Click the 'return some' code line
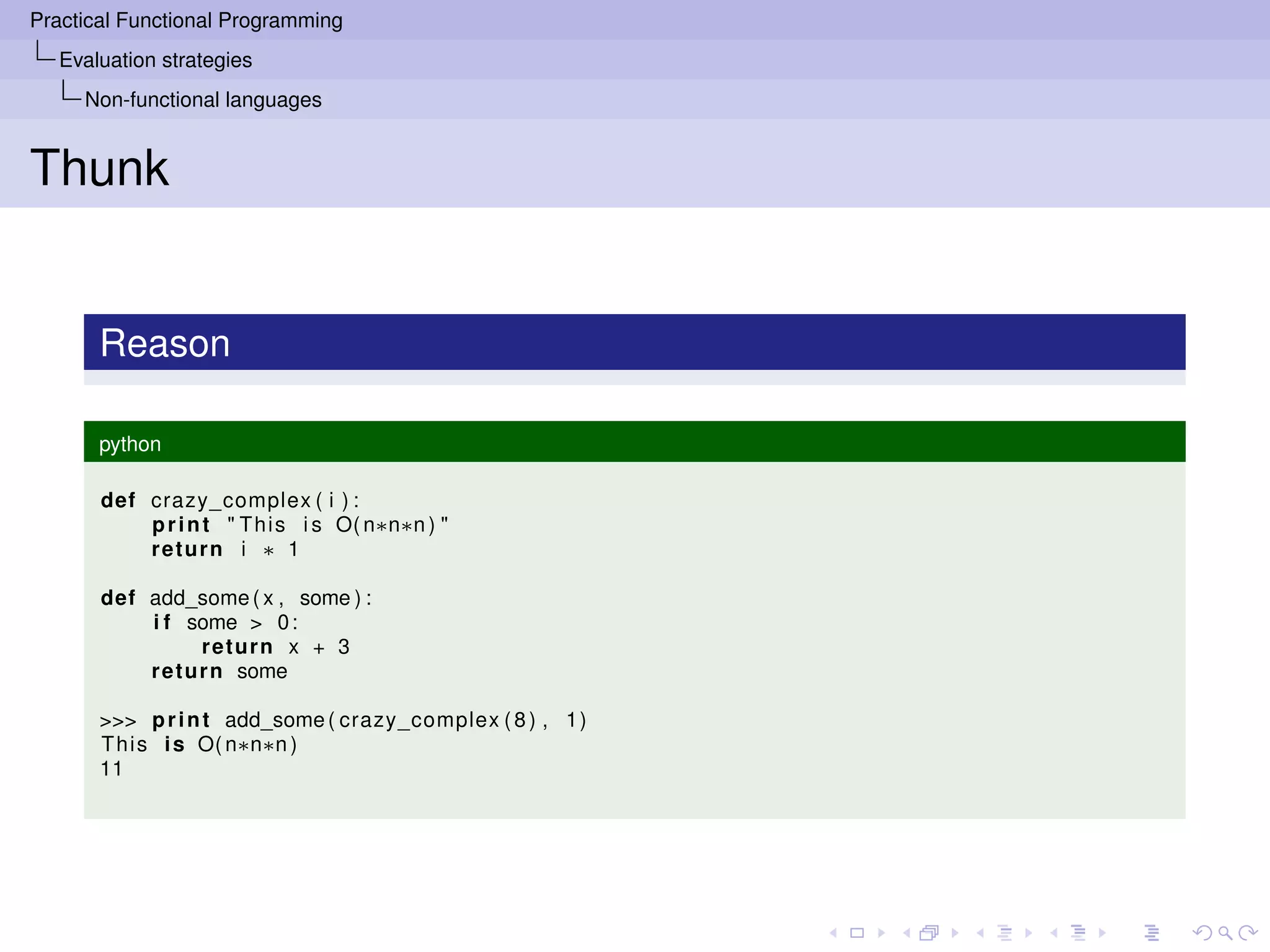Viewport: 1270px width, 952px height. tap(220, 671)
